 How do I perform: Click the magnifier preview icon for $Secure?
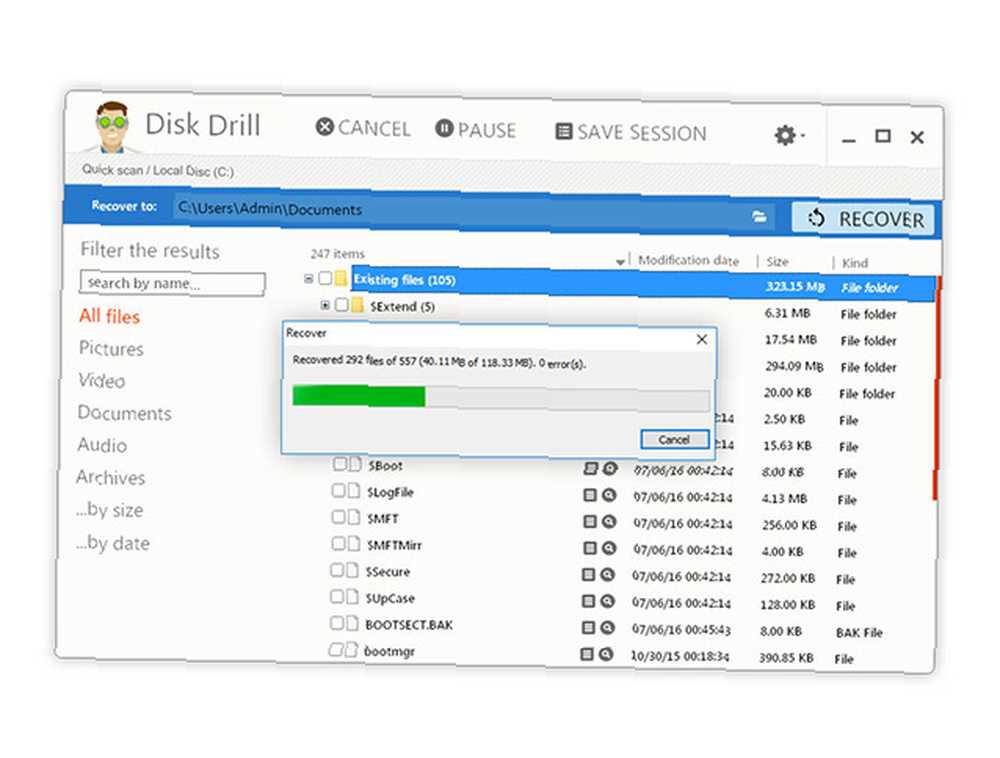tap(608, 574)
